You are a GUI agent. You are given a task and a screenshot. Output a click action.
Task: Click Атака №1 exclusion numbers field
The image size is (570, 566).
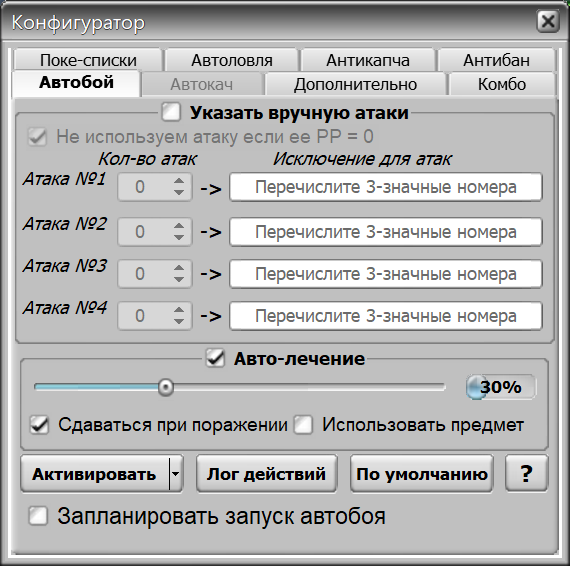coord(386,187)
